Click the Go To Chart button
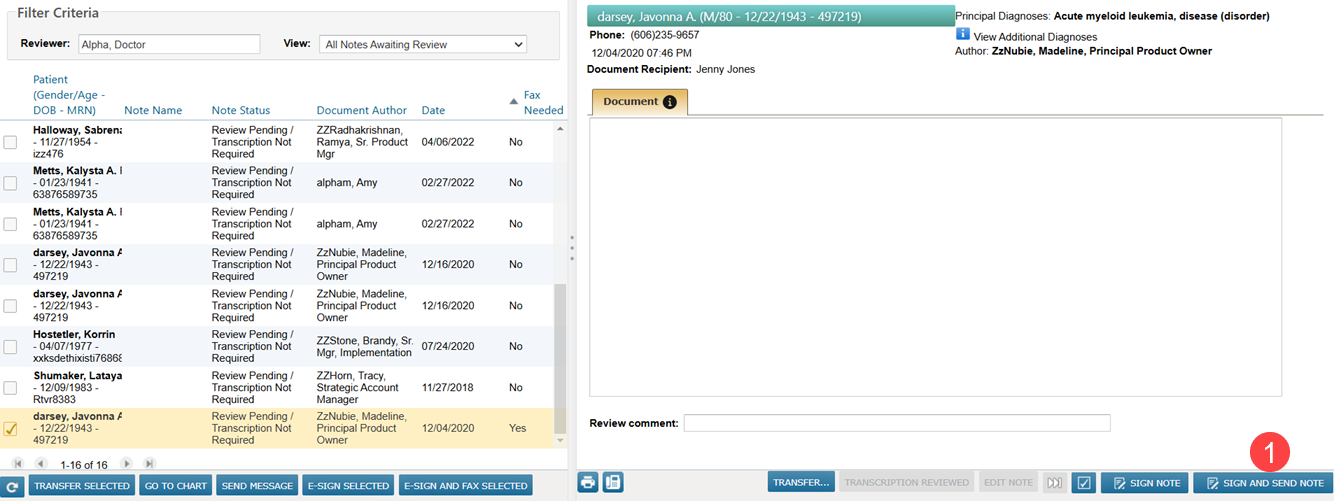 [x=176, y=486]
